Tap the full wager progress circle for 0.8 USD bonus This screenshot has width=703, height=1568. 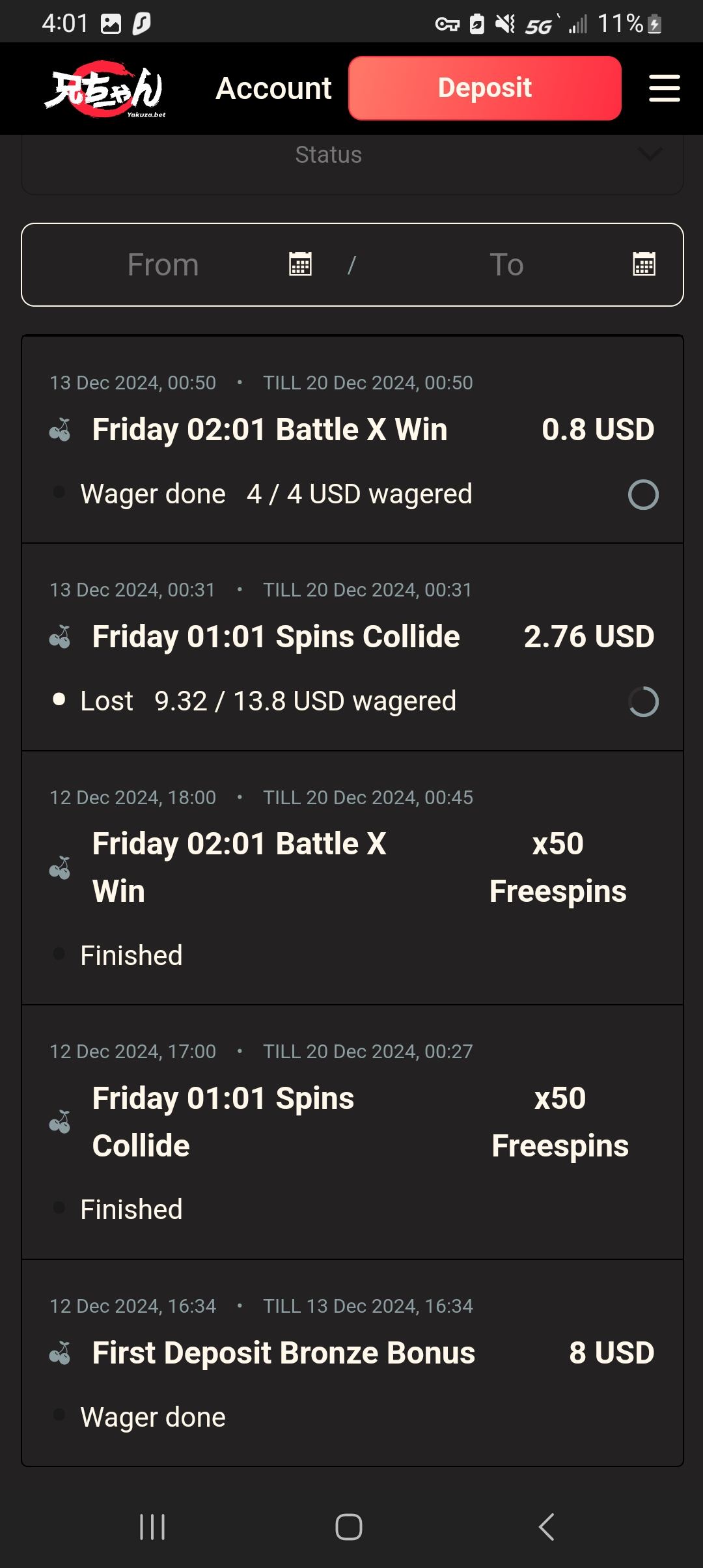tap(643, 495)
